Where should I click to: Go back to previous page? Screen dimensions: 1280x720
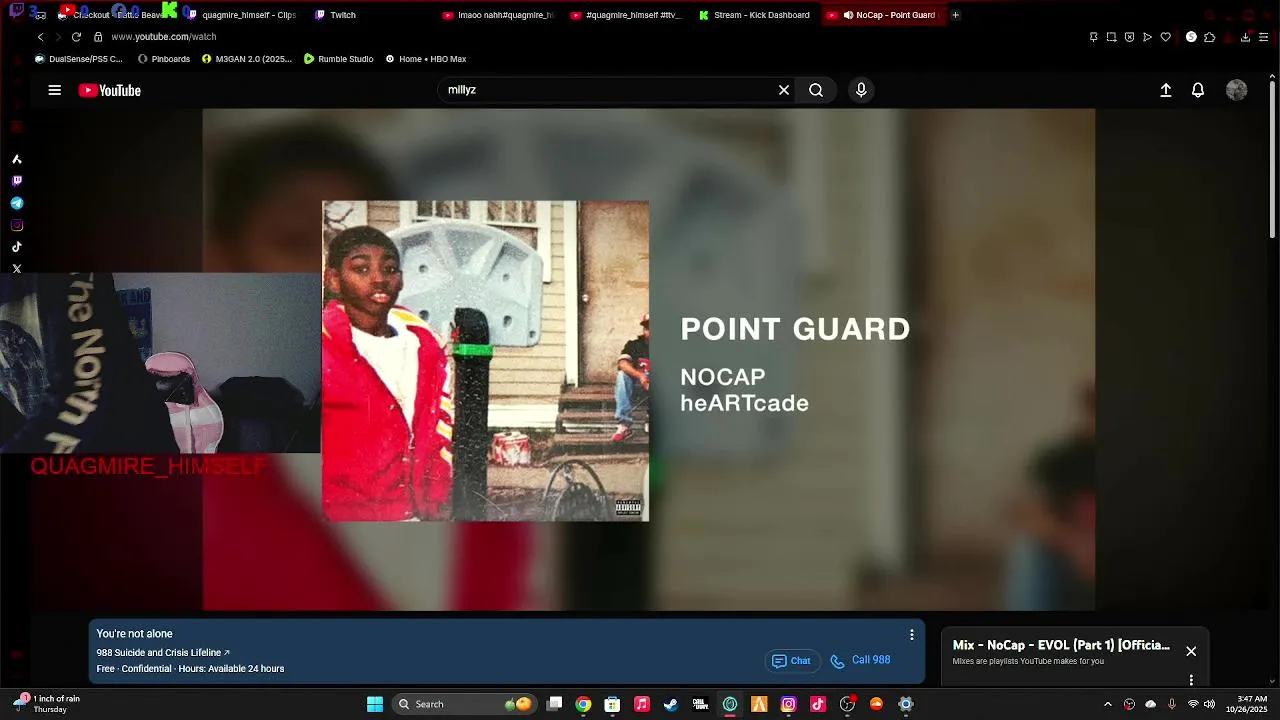coord(40,37)
